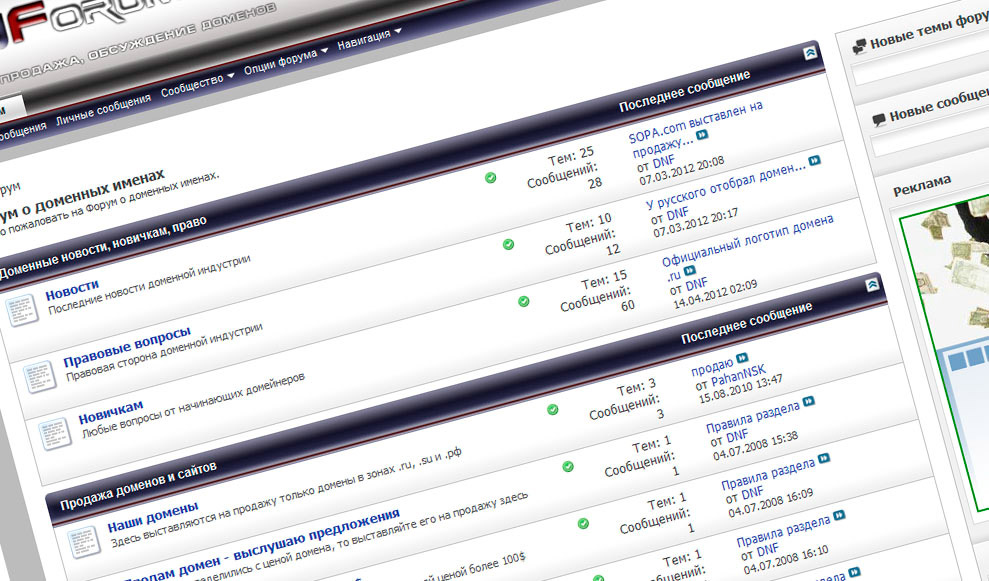Image resolution: width=989 pixels, height=581 pixels.
Task: Collapse the 'Продажа доменов и сайтов' section
Action: (872, 285)
